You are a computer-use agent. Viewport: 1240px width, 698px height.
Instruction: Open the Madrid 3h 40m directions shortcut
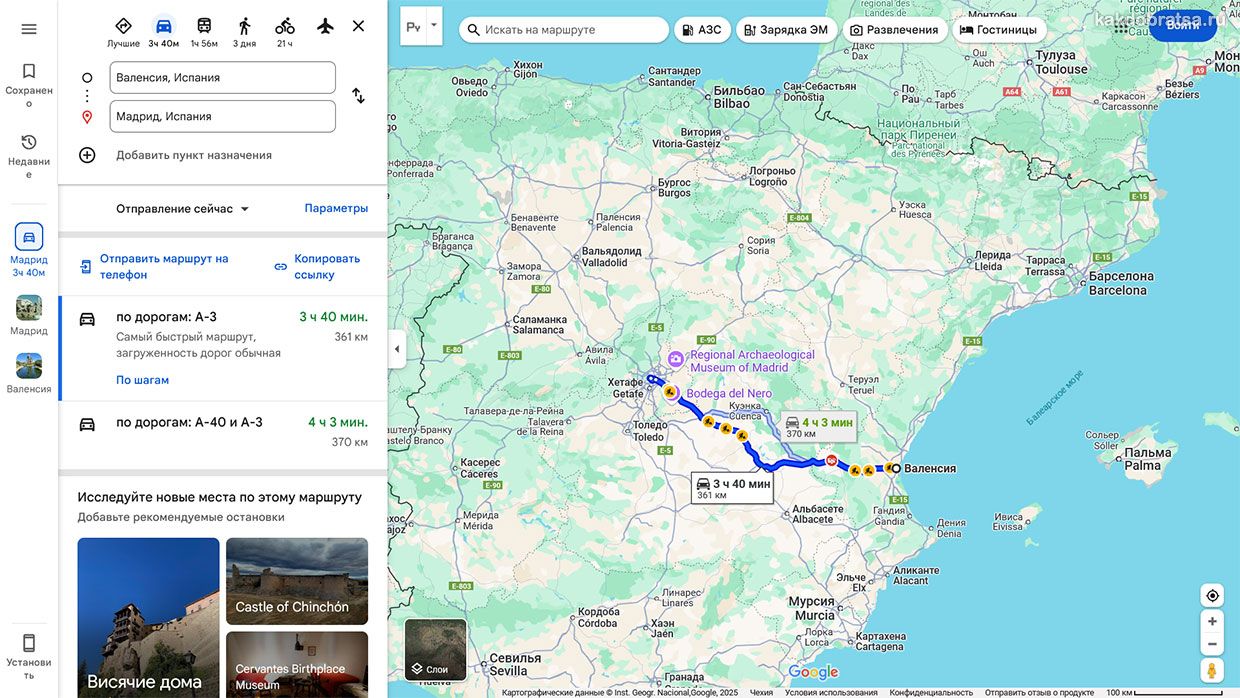pyautogui.click(x=29, y=250)
